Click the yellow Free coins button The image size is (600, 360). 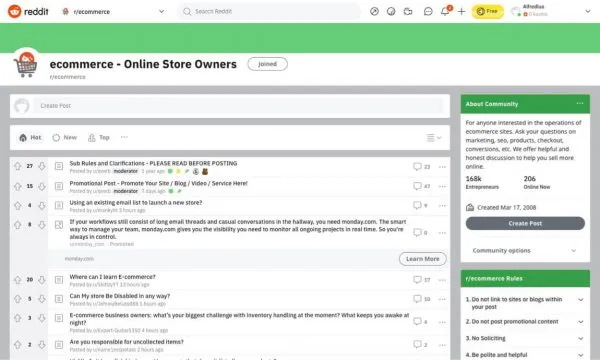[488, 11]
